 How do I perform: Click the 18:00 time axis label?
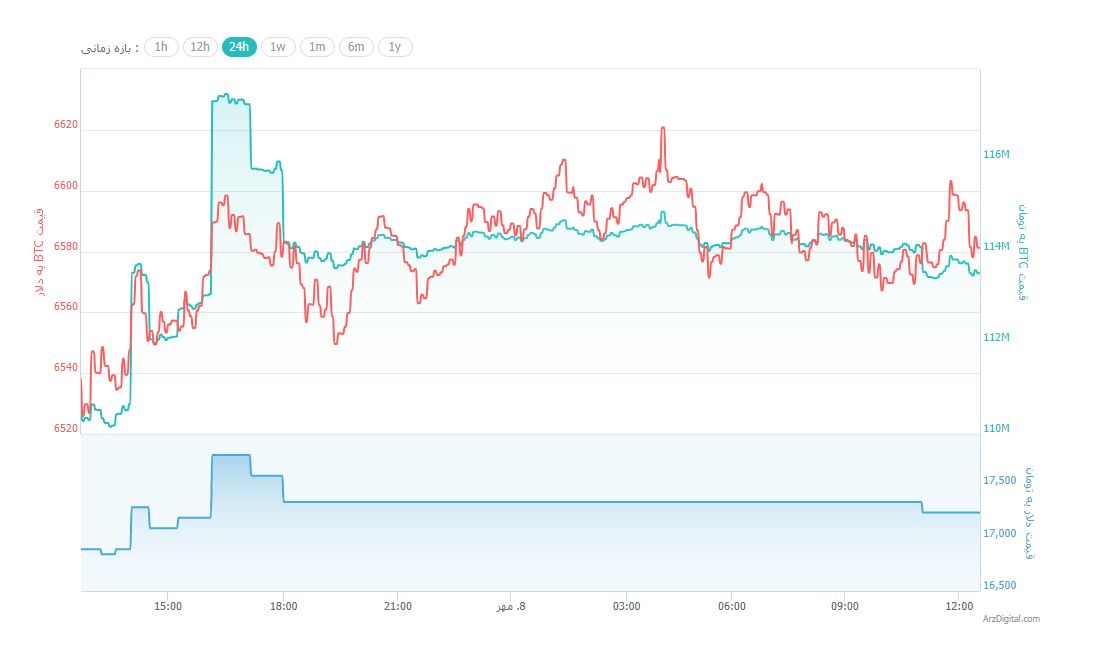(284, 606)
